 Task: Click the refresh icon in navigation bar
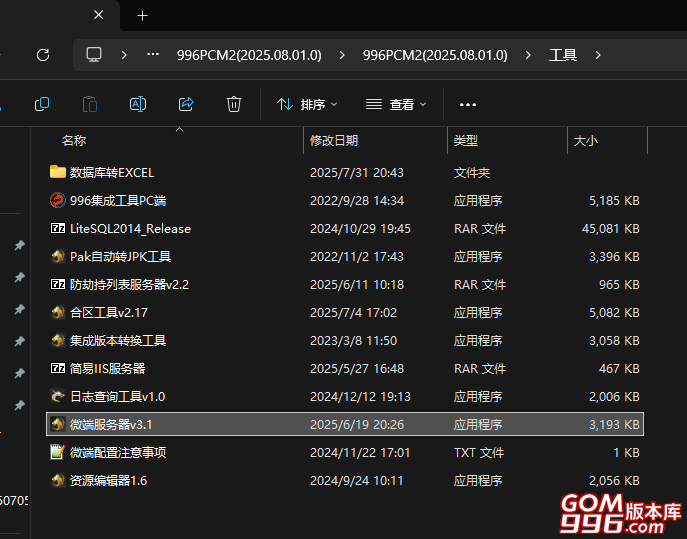(42, 55)
